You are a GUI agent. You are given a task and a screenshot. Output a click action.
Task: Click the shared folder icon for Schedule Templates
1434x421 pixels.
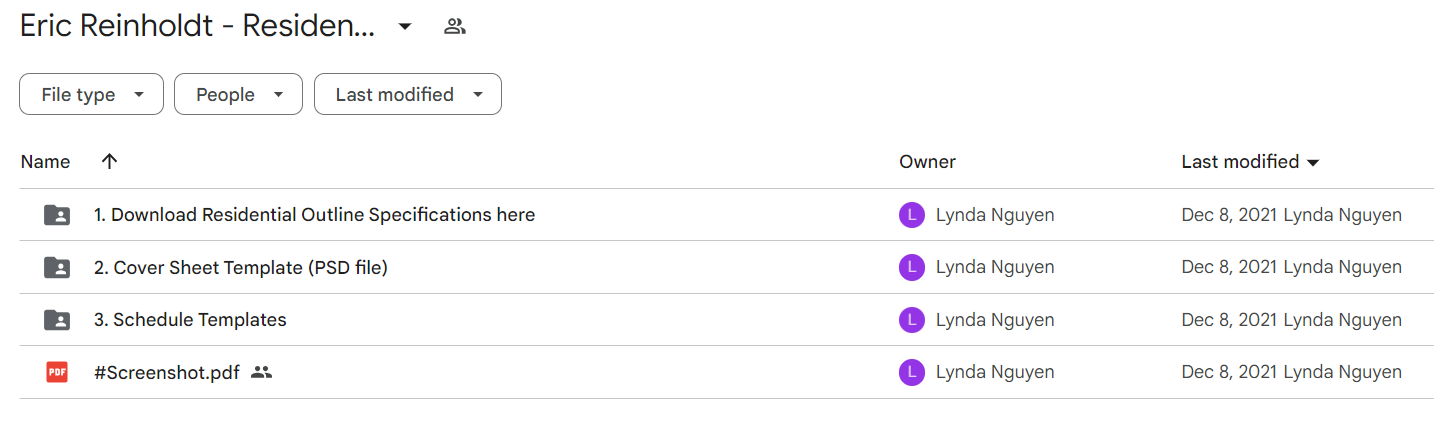pyautogui.click(x=57, y=320)
